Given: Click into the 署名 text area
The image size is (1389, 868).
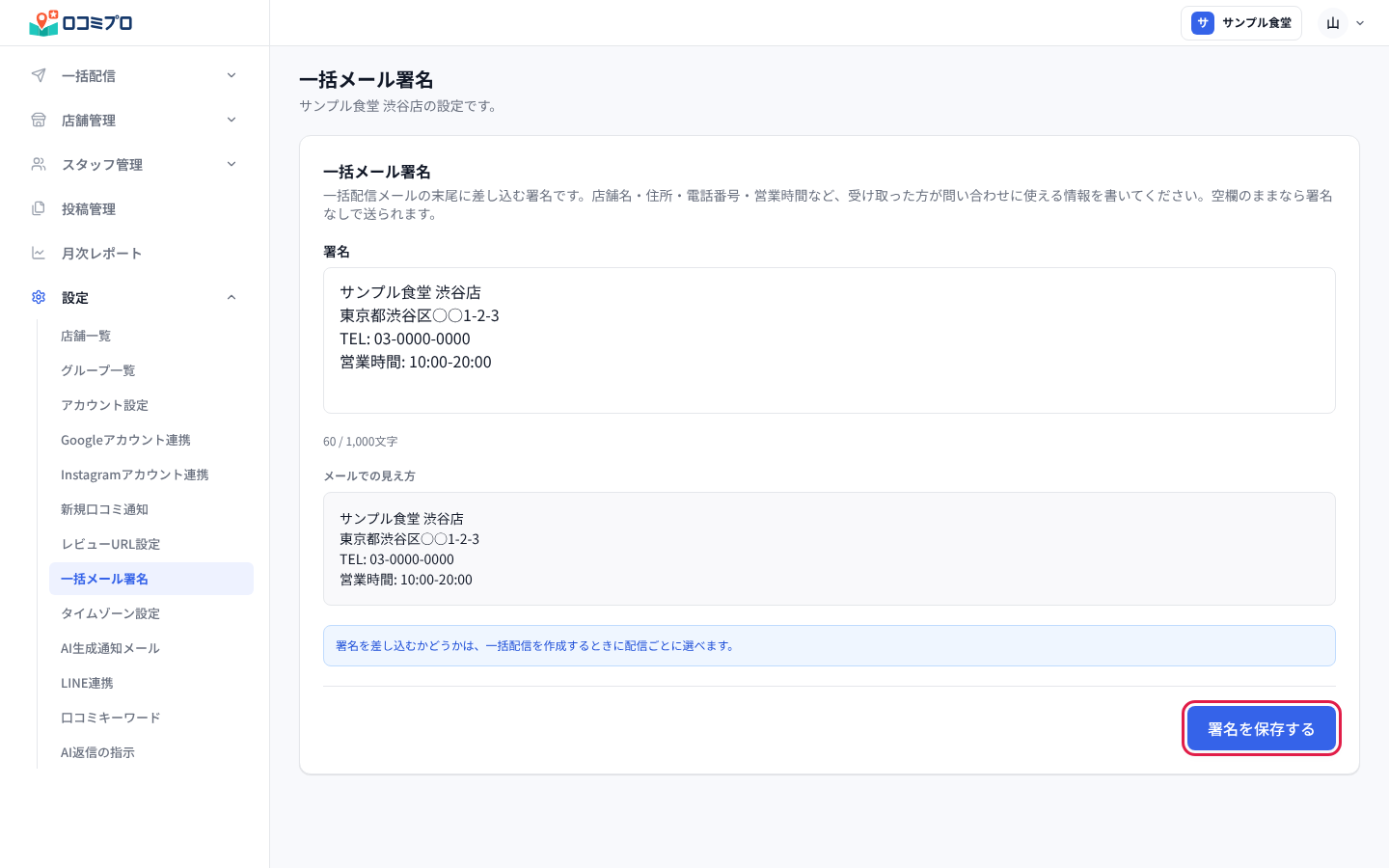Looking at the screenshot, I should click(x=830, y=340).
